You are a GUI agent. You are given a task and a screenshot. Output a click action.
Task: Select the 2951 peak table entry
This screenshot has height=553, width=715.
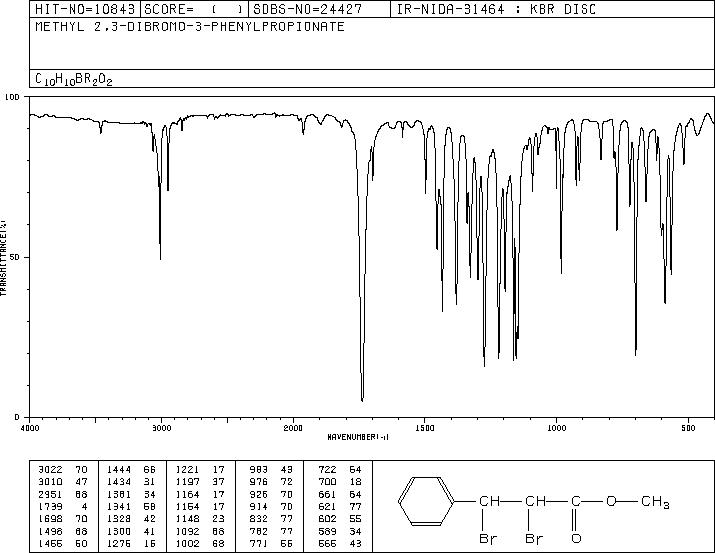pyautogui.click(x=63, y=494)
